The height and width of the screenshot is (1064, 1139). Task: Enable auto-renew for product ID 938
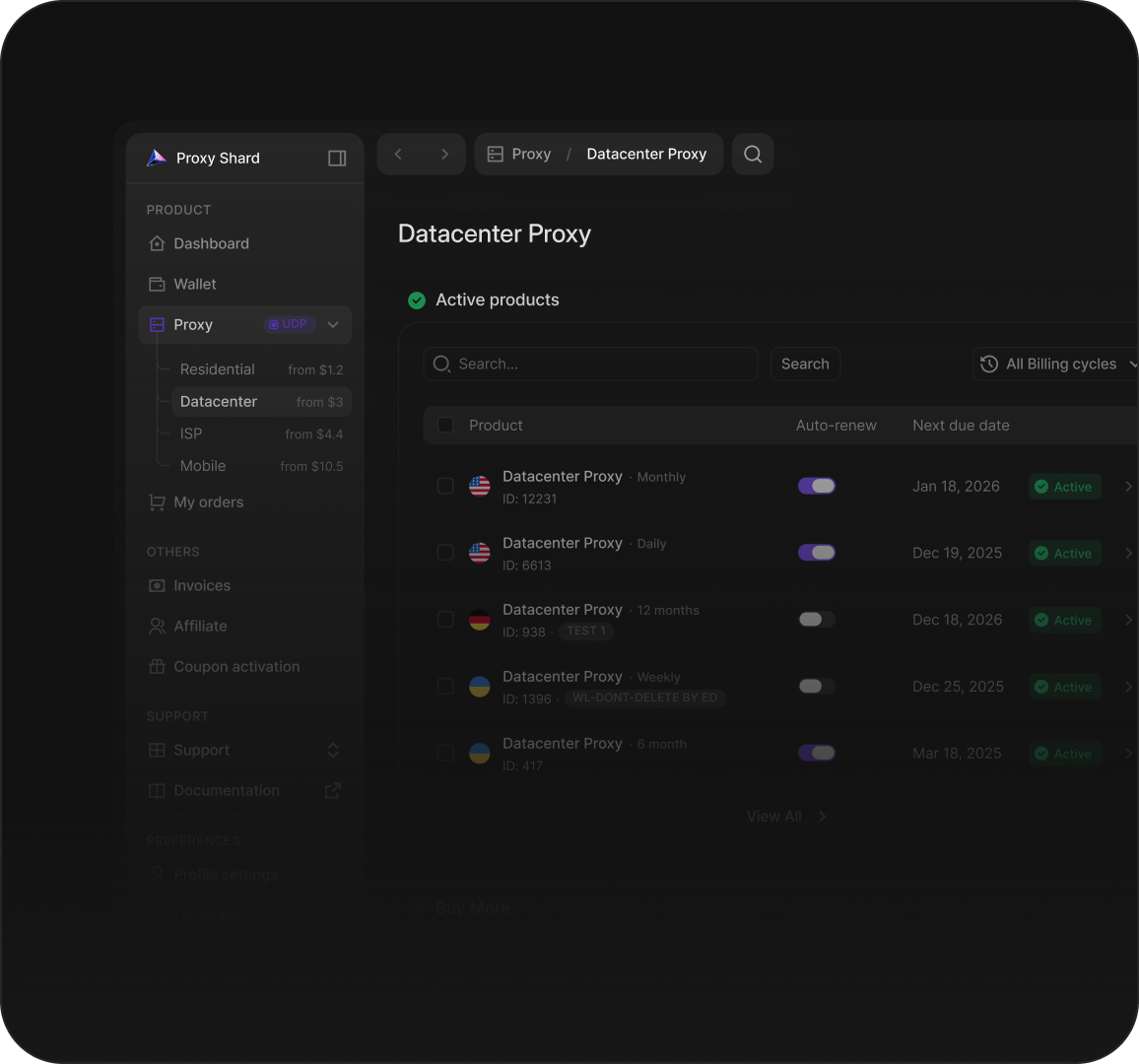pos(816,619)
